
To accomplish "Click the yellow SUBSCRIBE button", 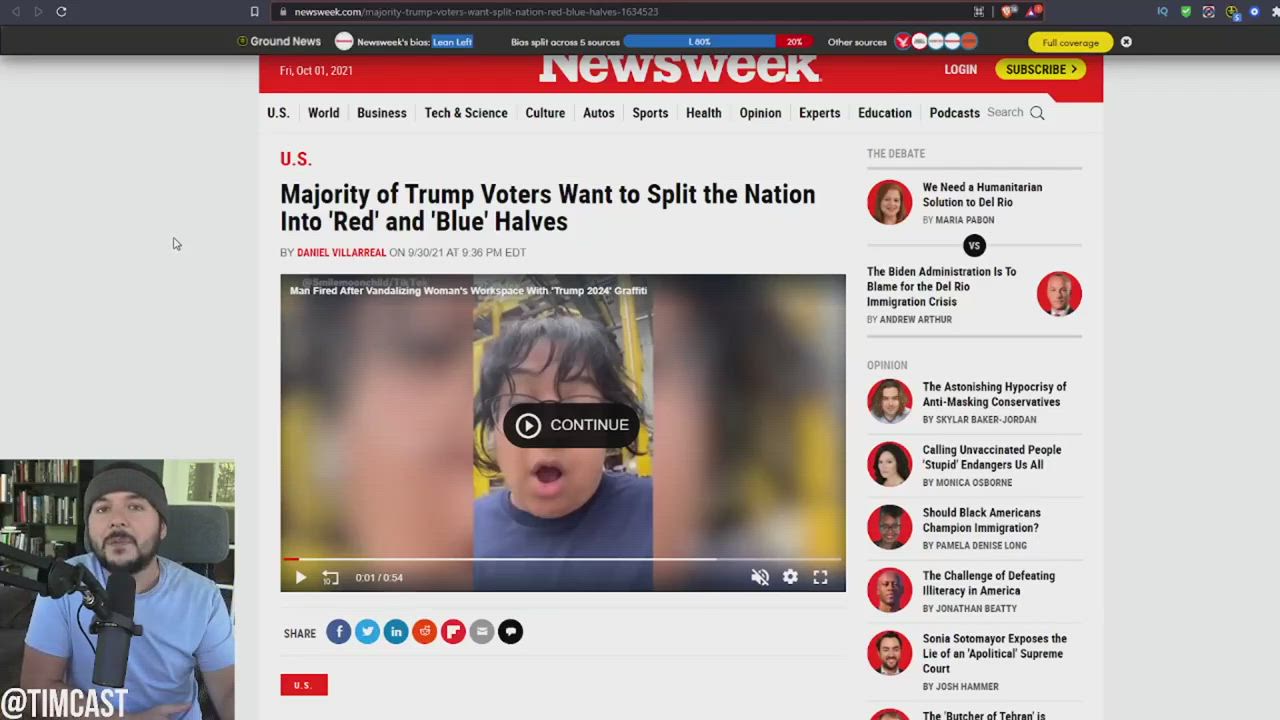I will 1040,69.
